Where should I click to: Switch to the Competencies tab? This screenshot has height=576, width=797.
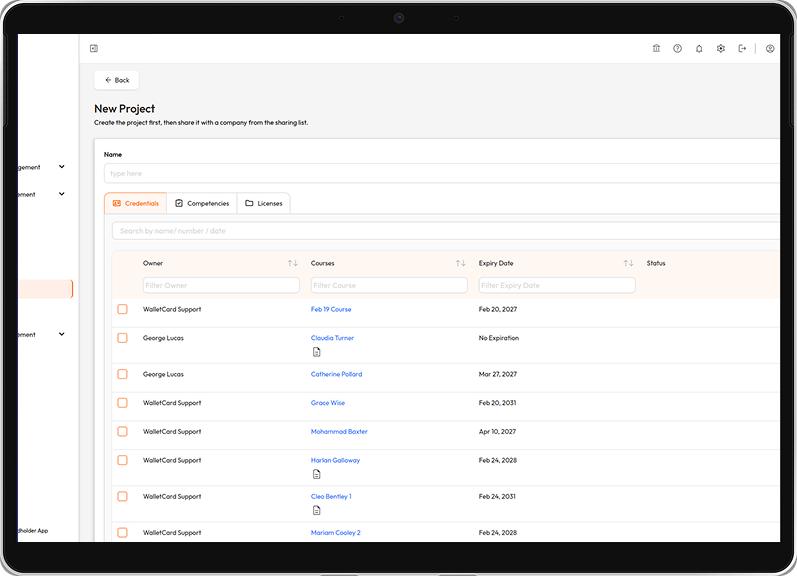pos(202,203)
